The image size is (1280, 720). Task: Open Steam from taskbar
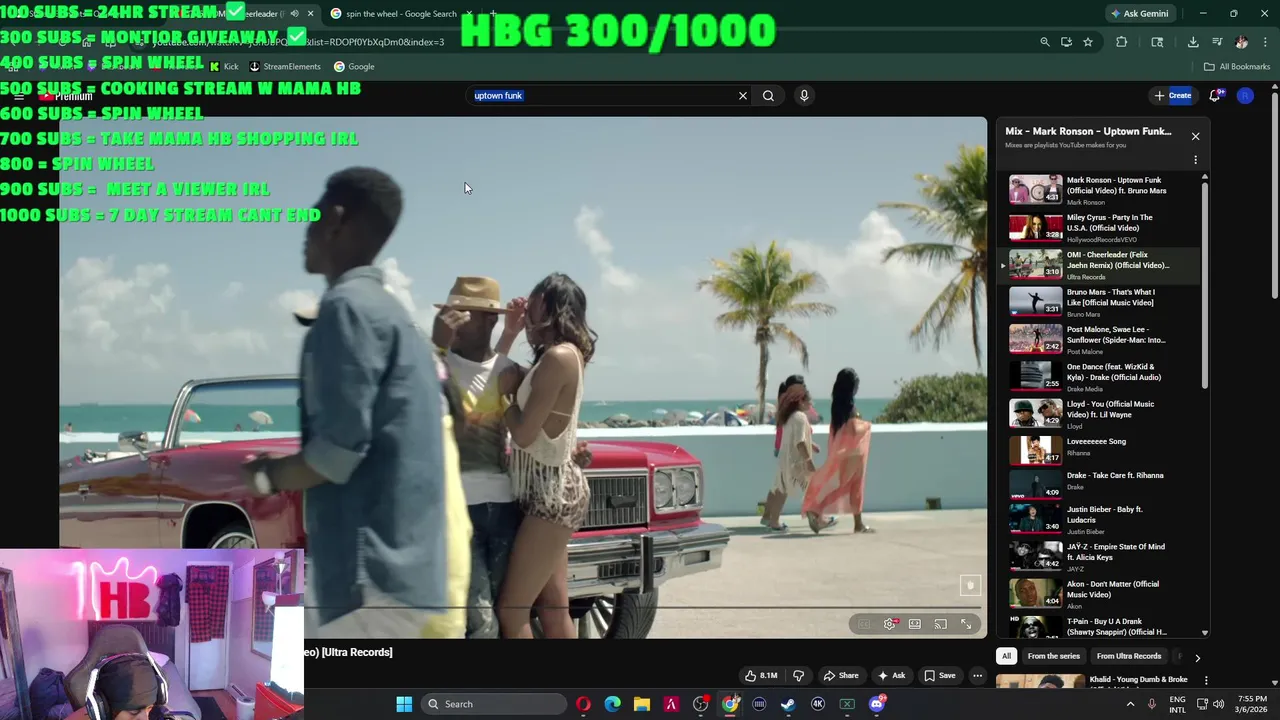click(x=788, y=704)
